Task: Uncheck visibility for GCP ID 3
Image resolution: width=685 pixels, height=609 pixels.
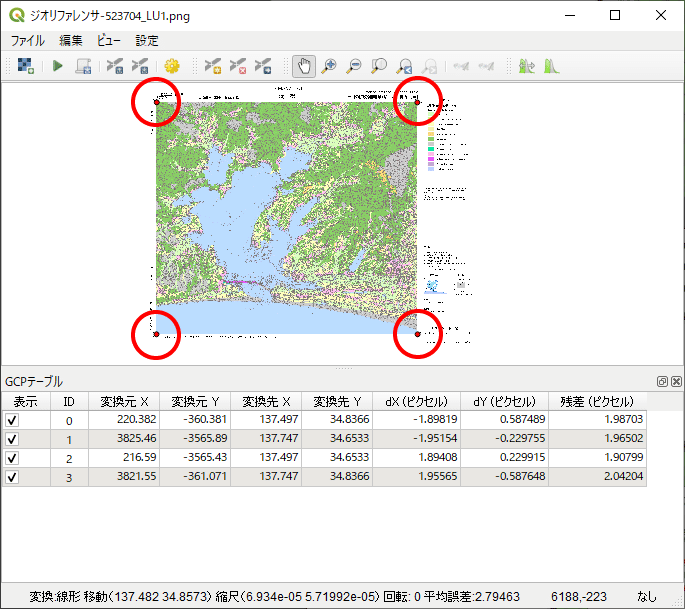Action: [x=12, y=477]
